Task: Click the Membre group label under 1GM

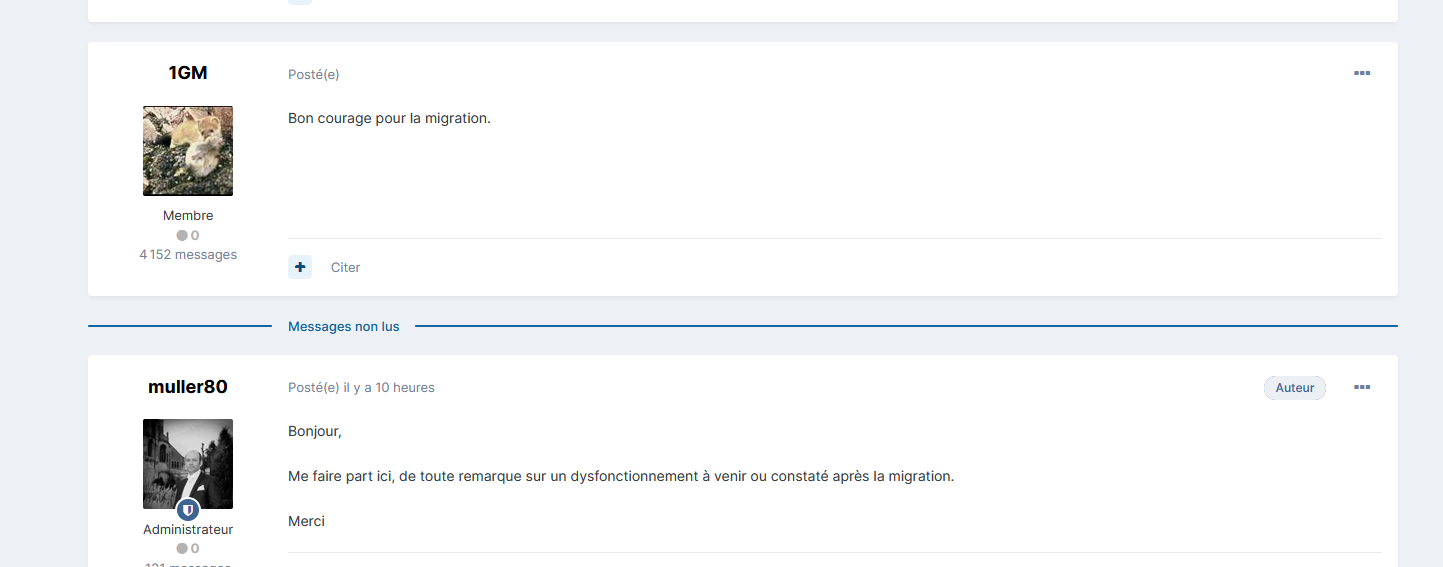Action: 188,216
